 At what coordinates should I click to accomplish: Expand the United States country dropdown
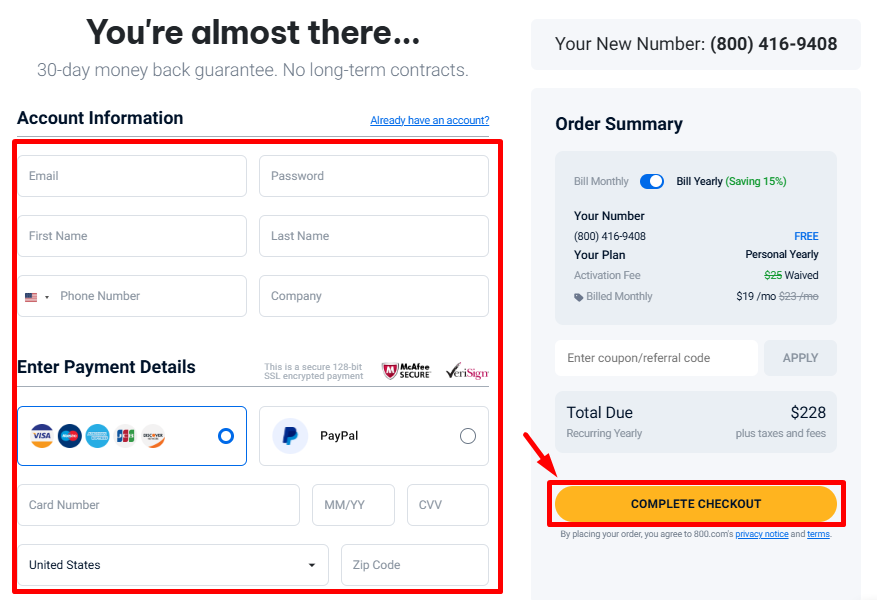click(172, 565)
